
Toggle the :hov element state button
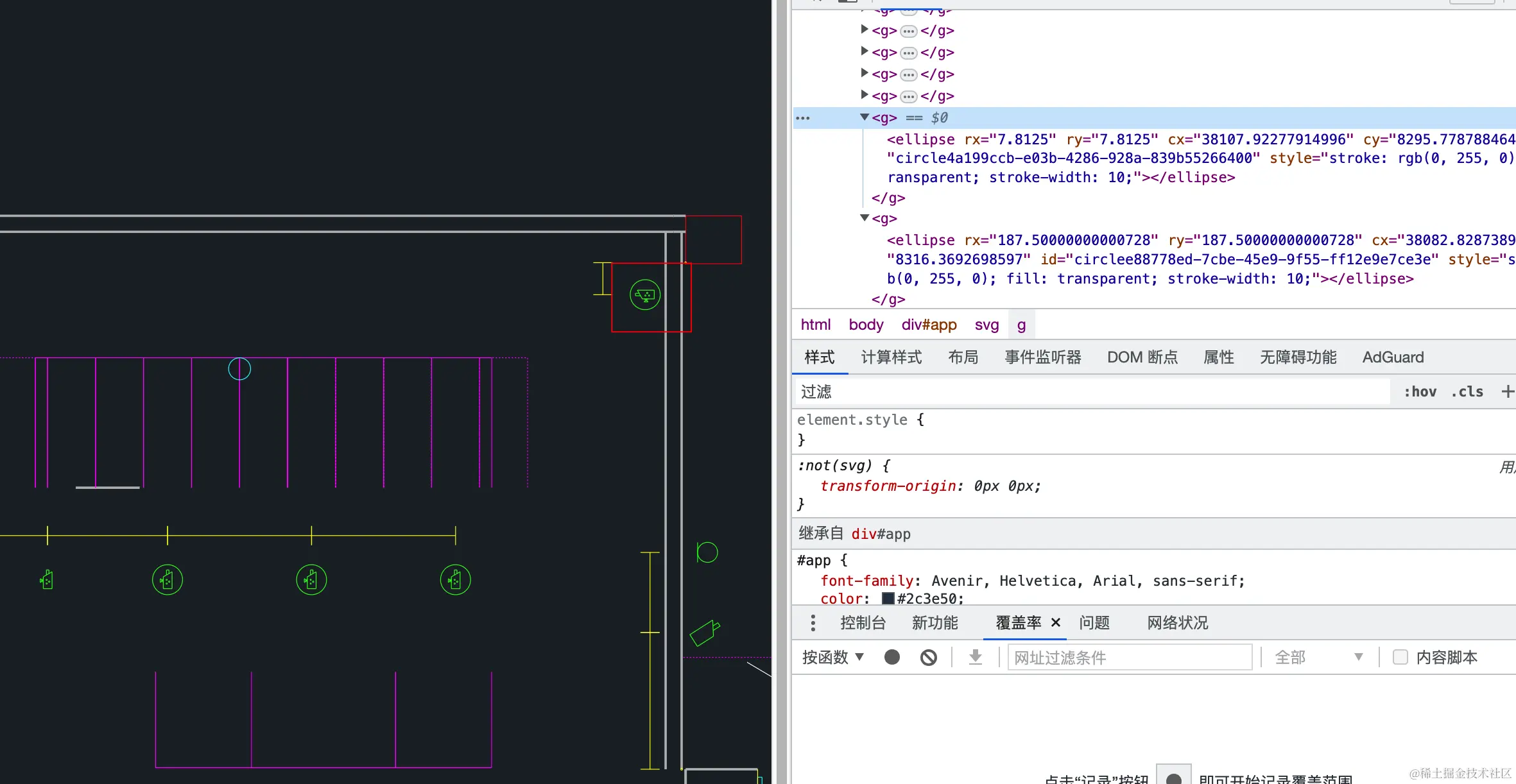click(x=1420, y=391)
